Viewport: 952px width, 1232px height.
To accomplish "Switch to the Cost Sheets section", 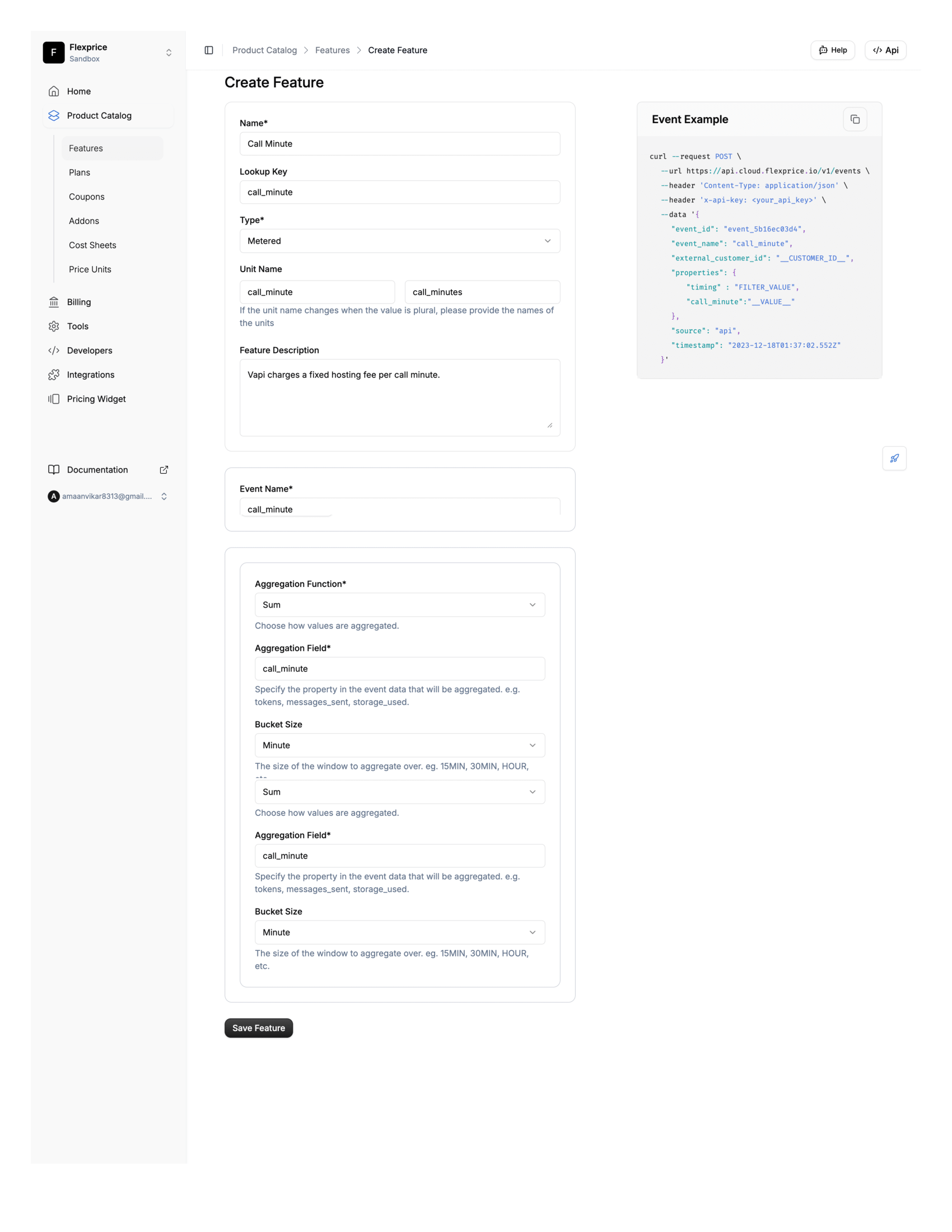I will pyautogui.click(x=92, y=245).
